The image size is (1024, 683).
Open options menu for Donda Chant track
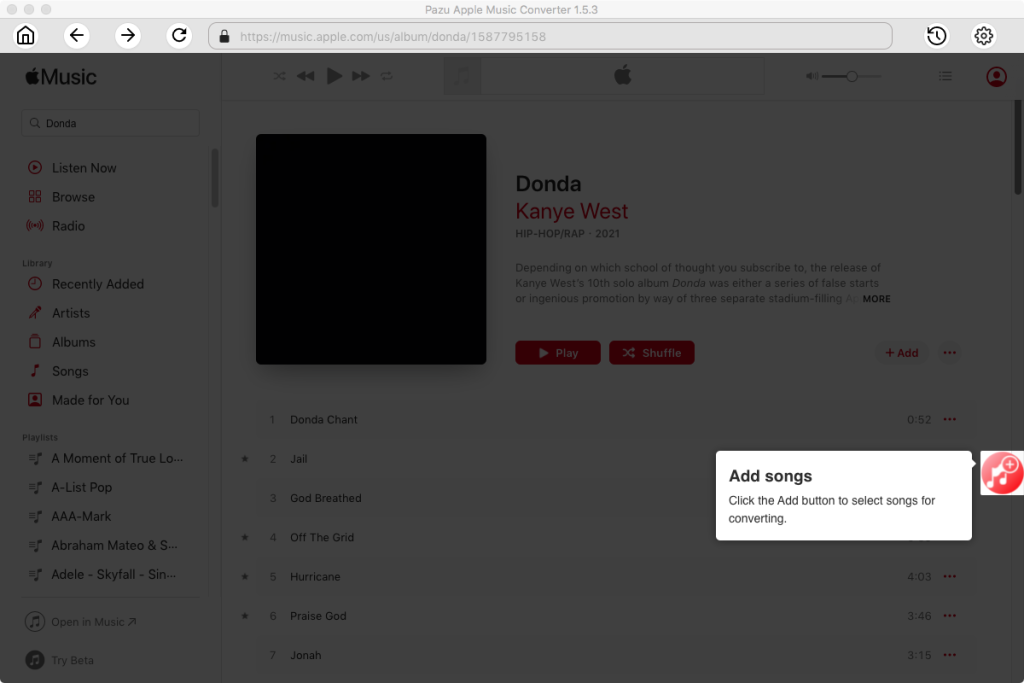click(949, 420)
